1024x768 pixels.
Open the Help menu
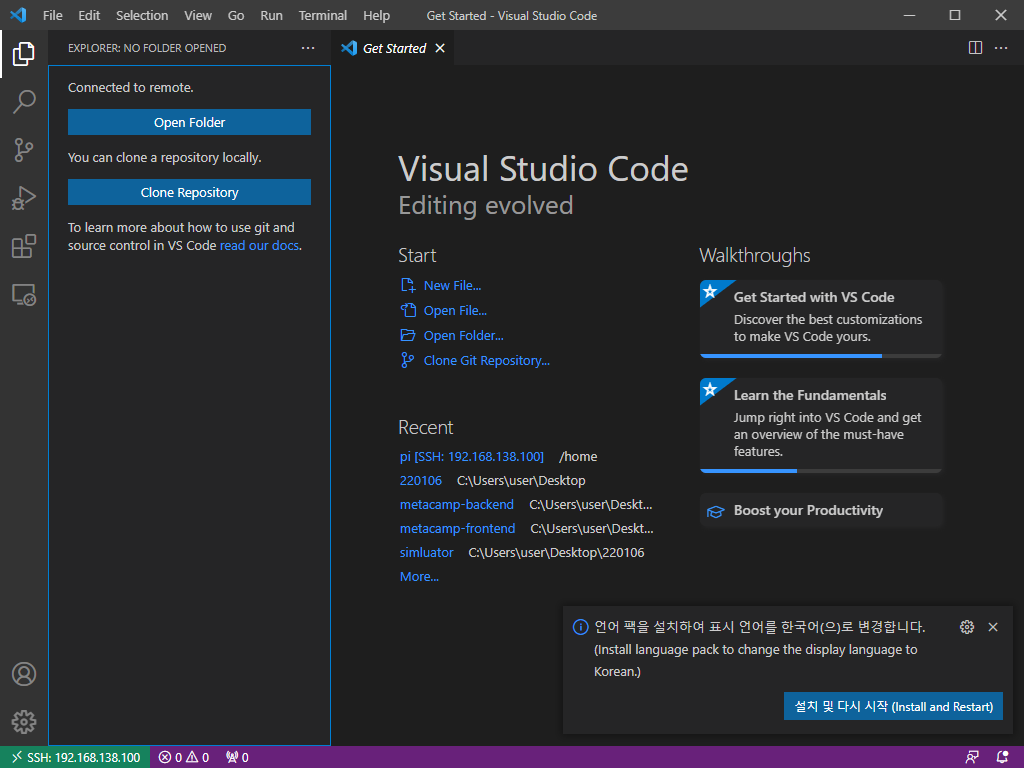[x=376, y=15]
